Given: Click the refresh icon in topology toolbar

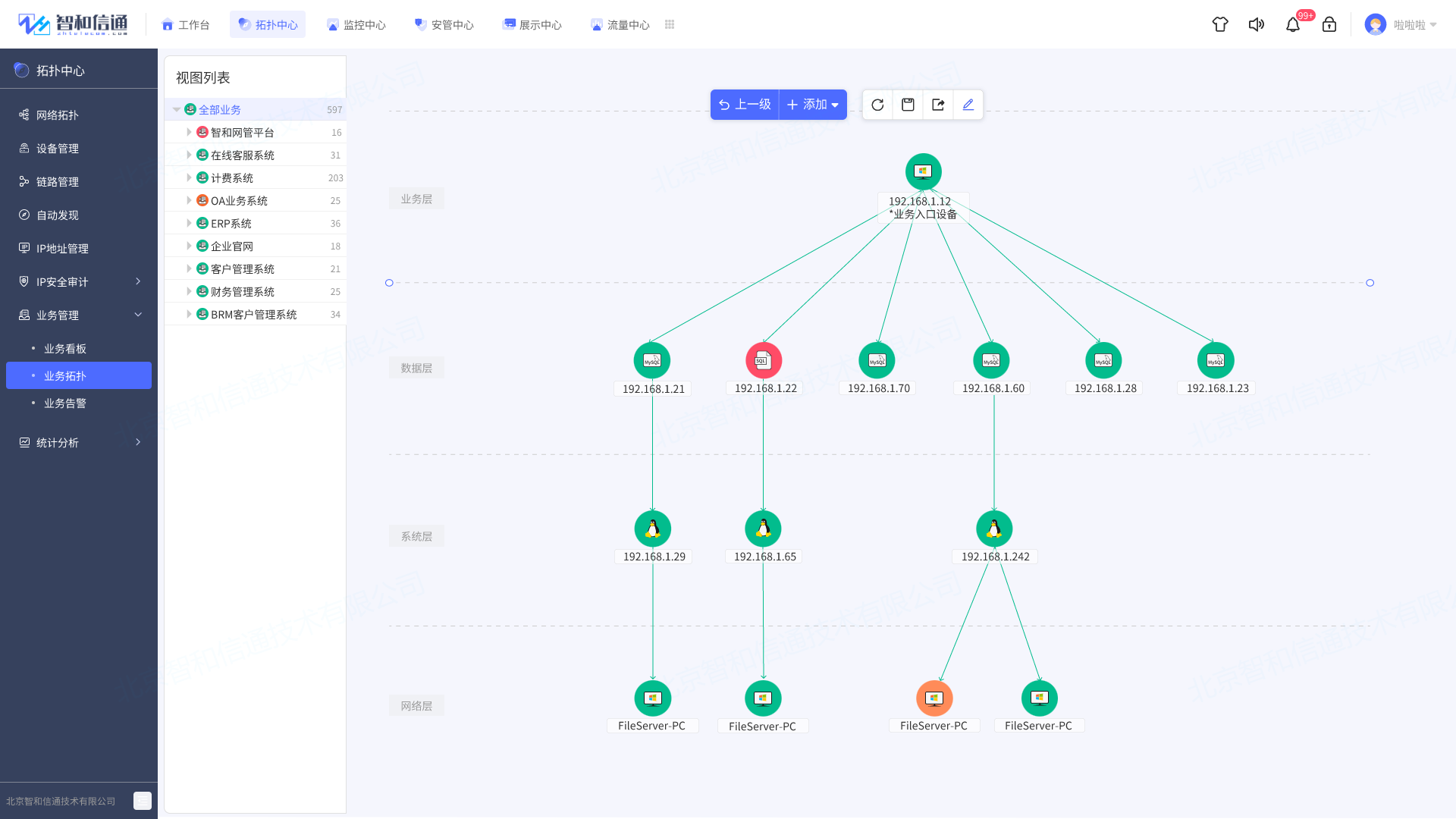Looking at the screenshot, I should (x=877, y=105).
